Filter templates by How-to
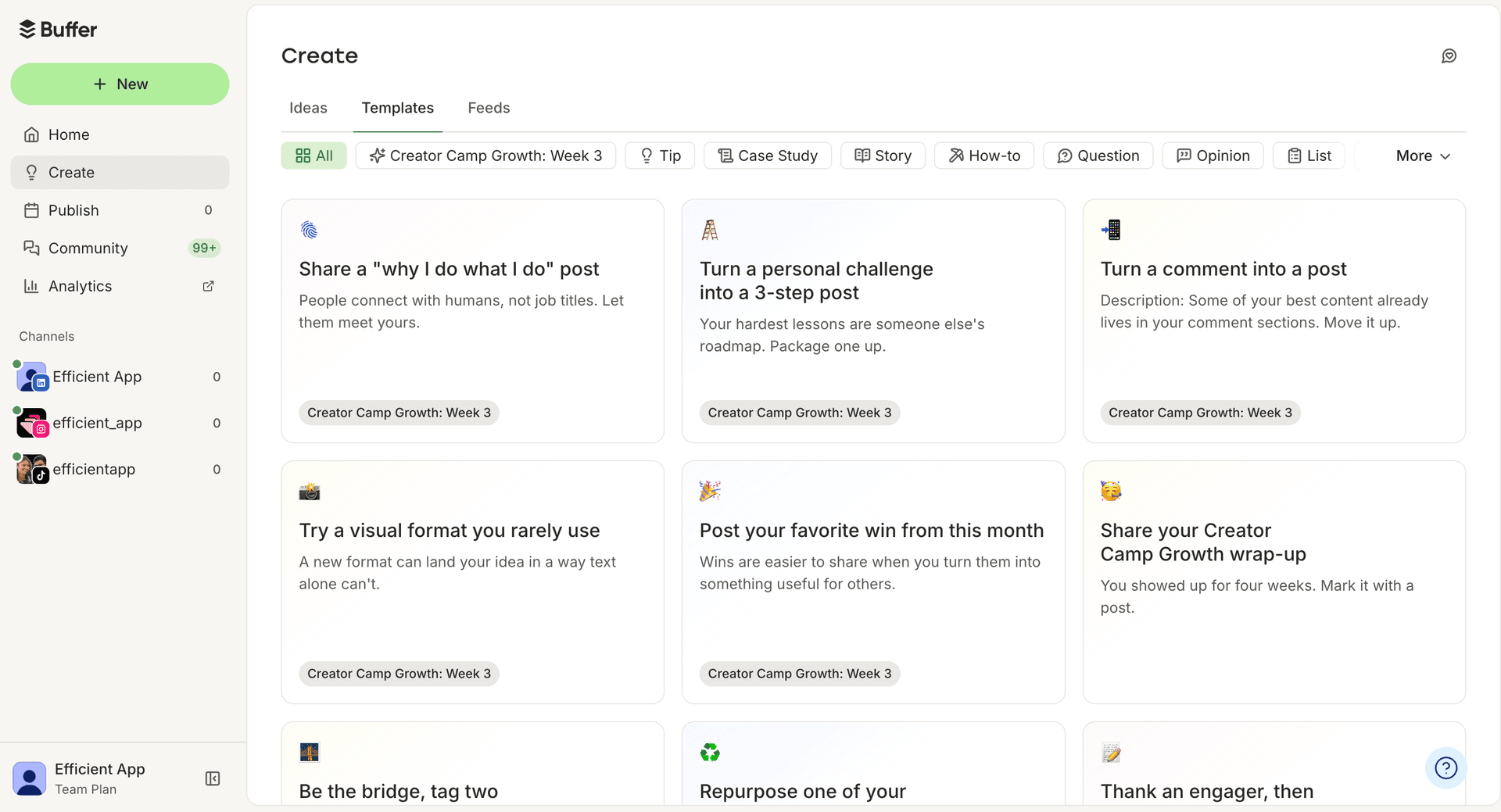This screenshot has width=1501, height=812. pyautogui.click(x=984, y=156)
